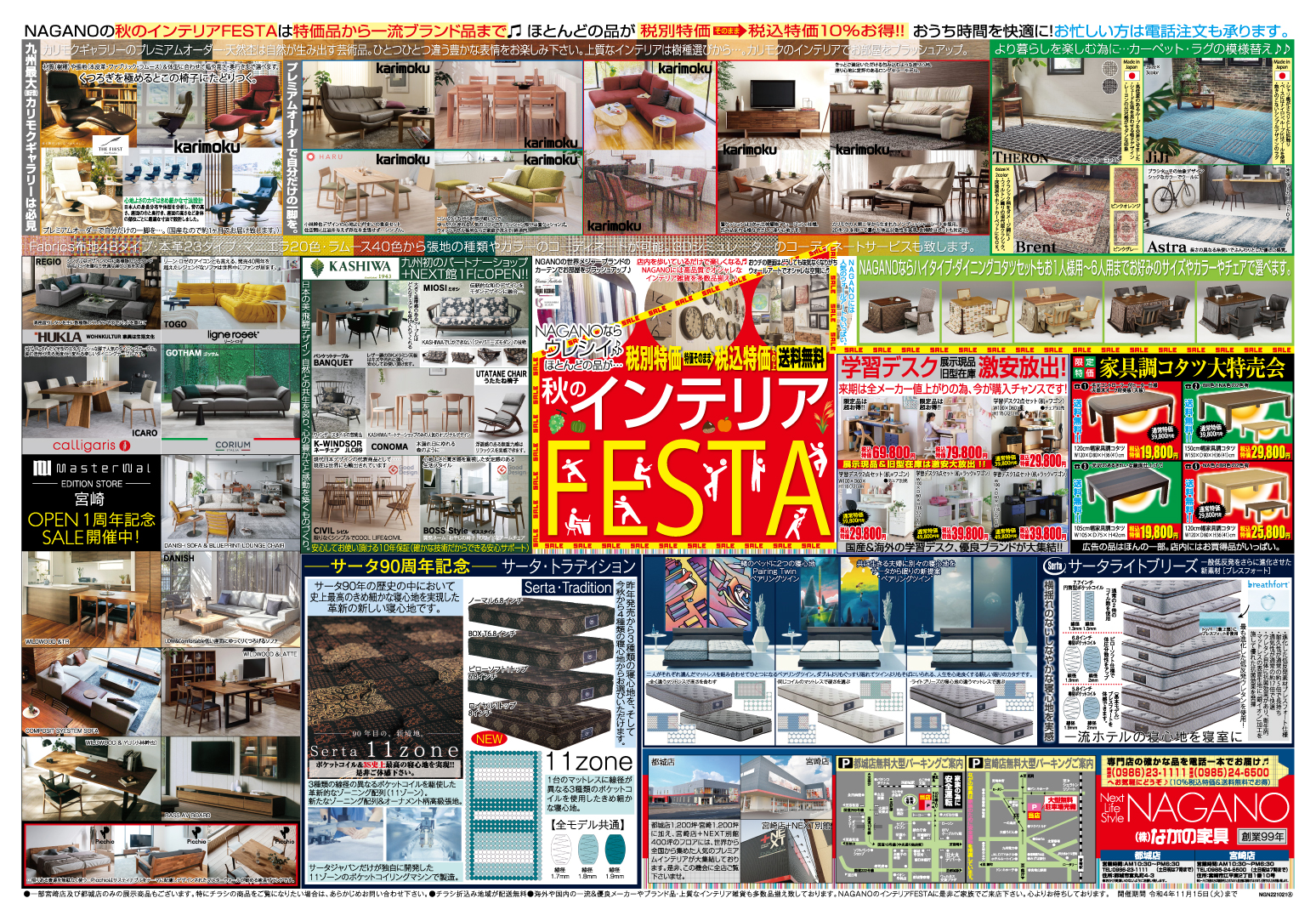Click the サータライトブリーズ heading
This screenshot has width=1316, height=921.
point(1132,566)
